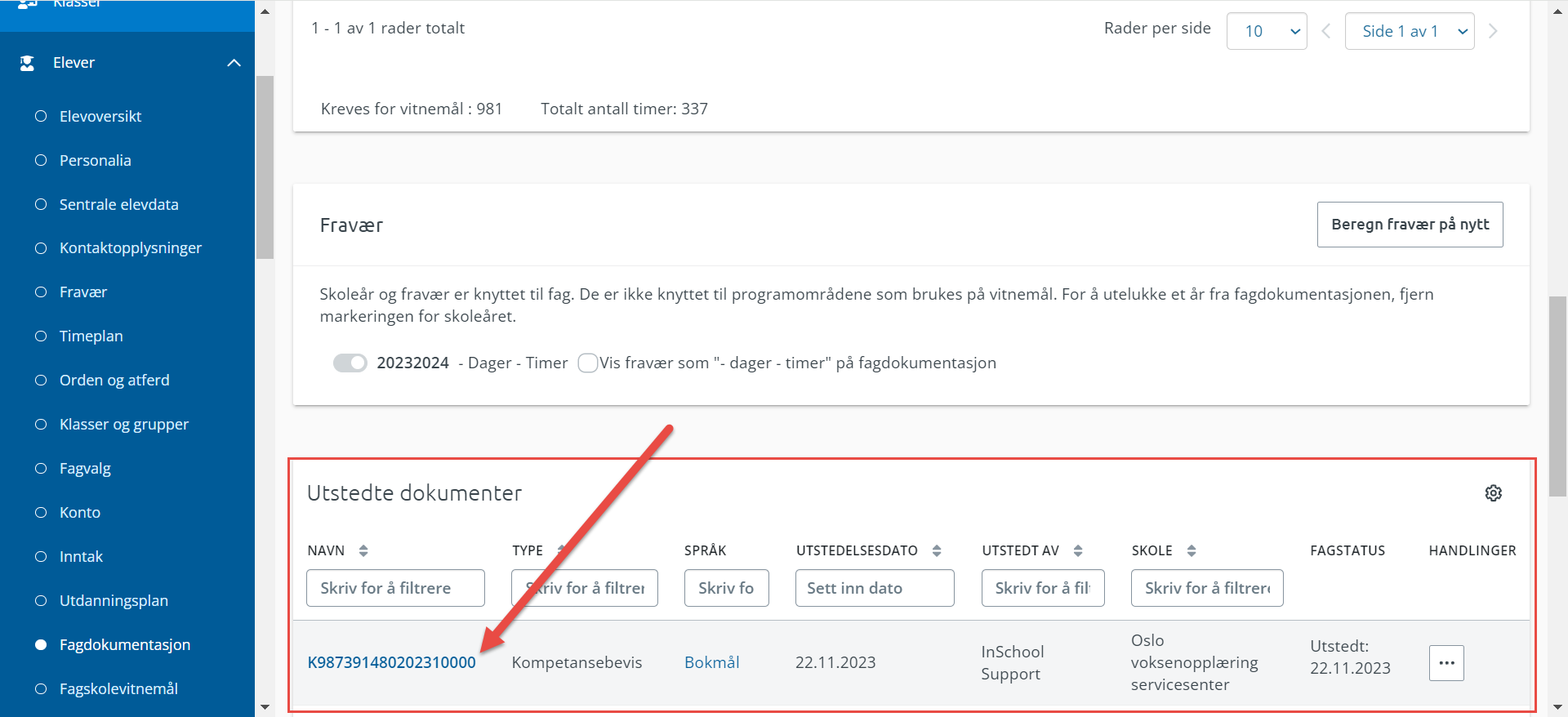Open the Side 1 av 1 page dropdown
The height and width of the screenshot is (717, 1568).
tap(1410, 31)
